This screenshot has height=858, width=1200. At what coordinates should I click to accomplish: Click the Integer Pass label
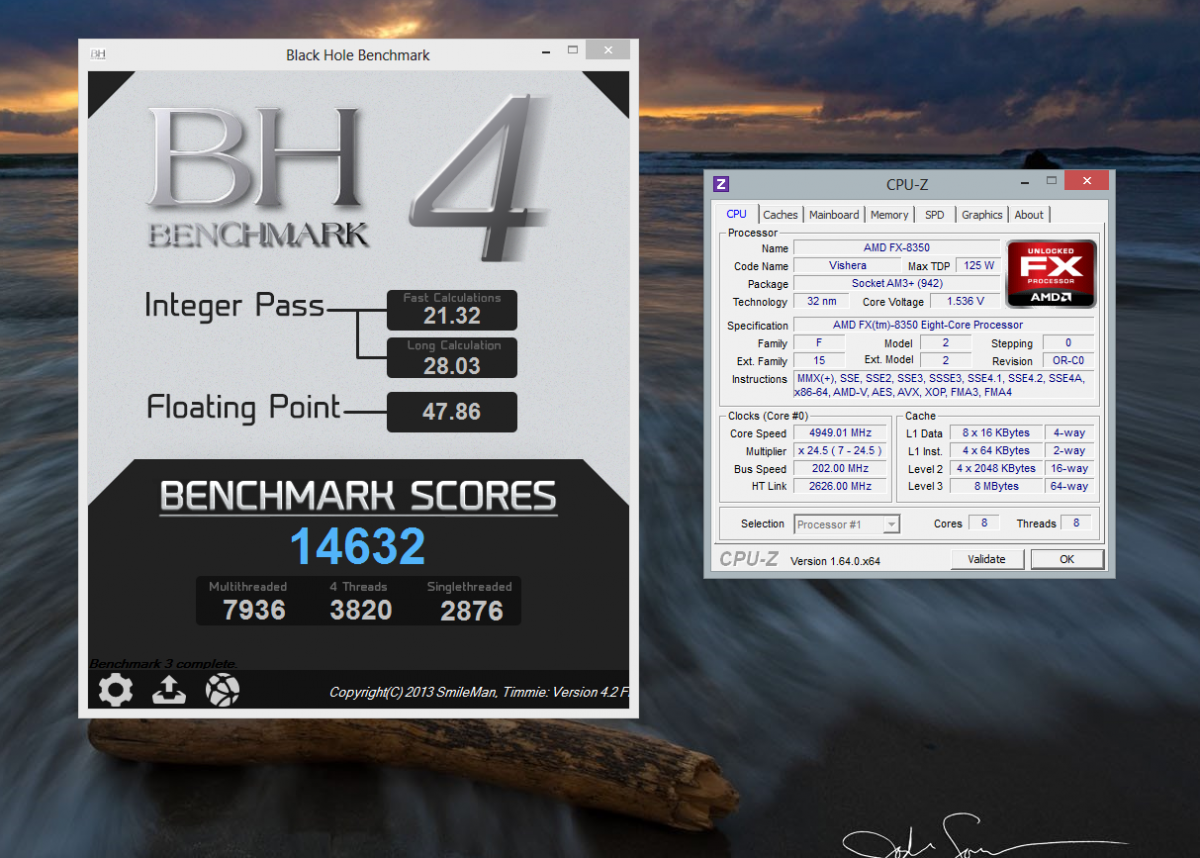coord(235,306)
